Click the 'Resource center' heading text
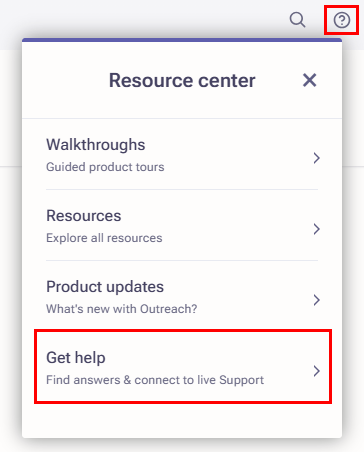Screen dimensions: 364x452 (x=182, y=81)
